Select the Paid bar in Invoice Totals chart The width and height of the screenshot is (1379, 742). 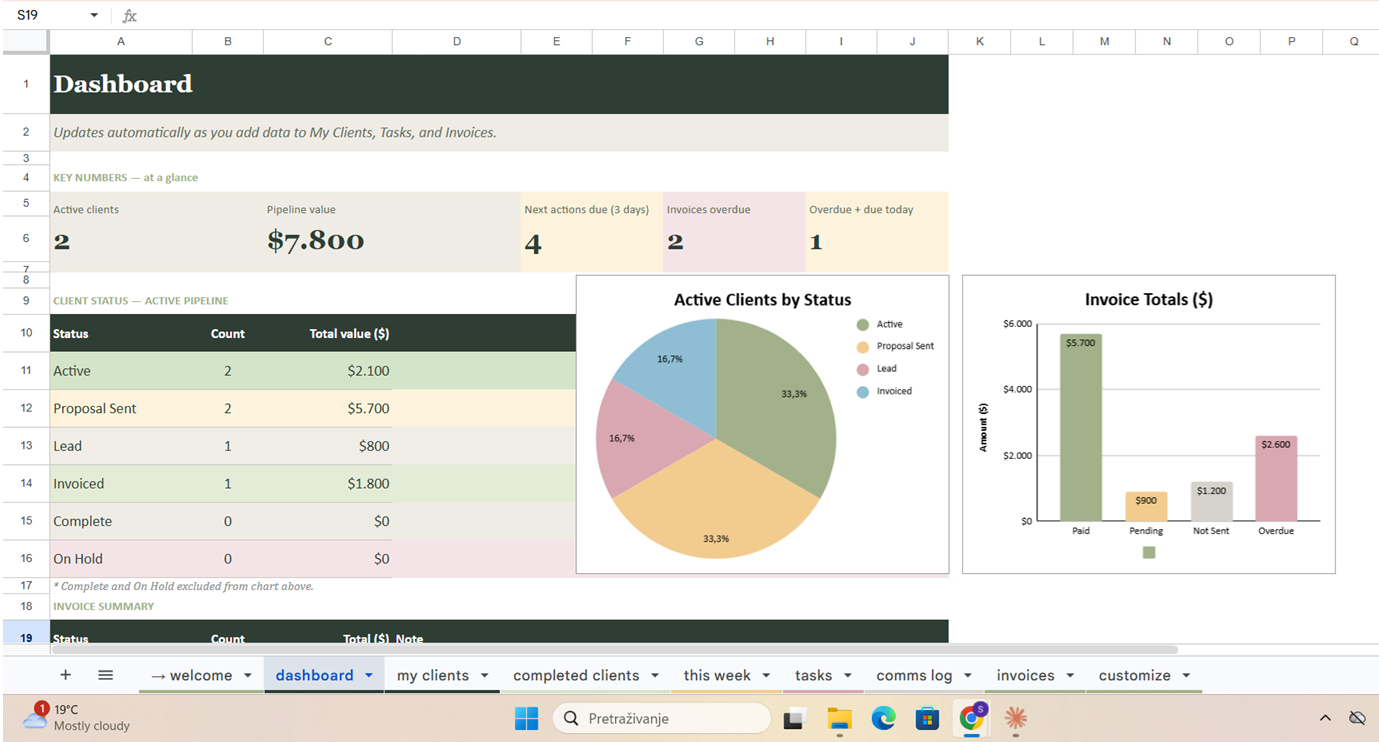[1081, 427]
